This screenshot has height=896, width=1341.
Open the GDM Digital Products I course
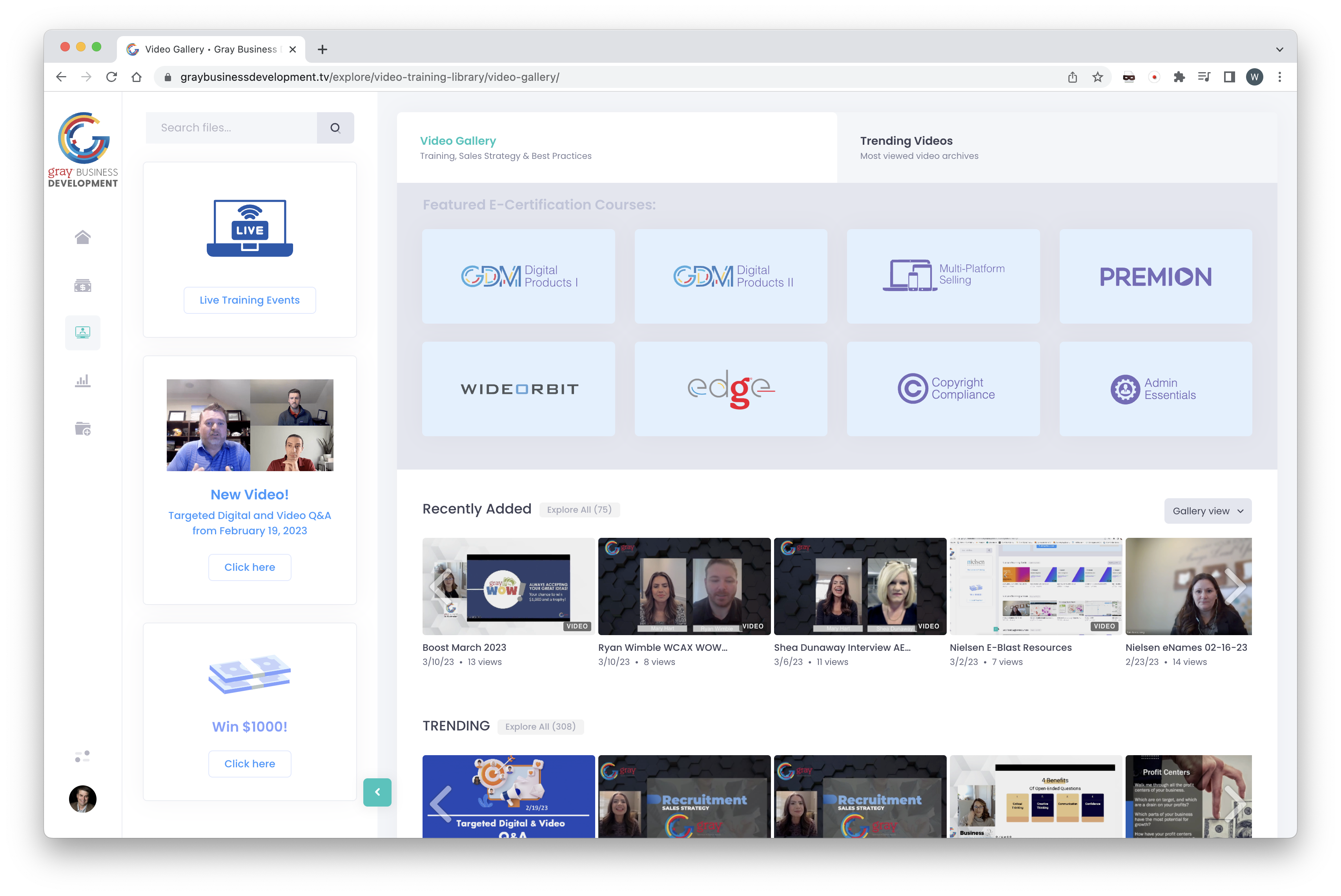[x=518, y=277]
